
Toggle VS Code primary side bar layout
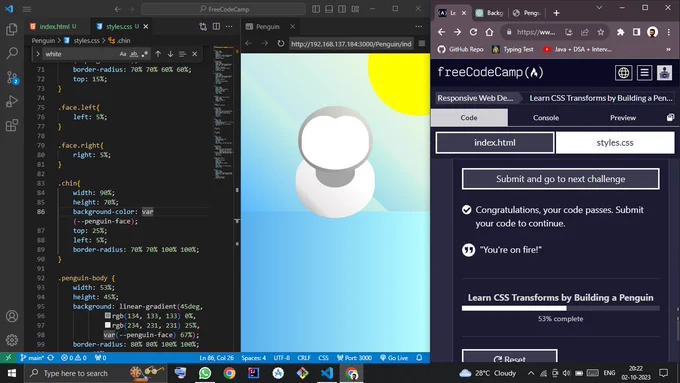316,9
